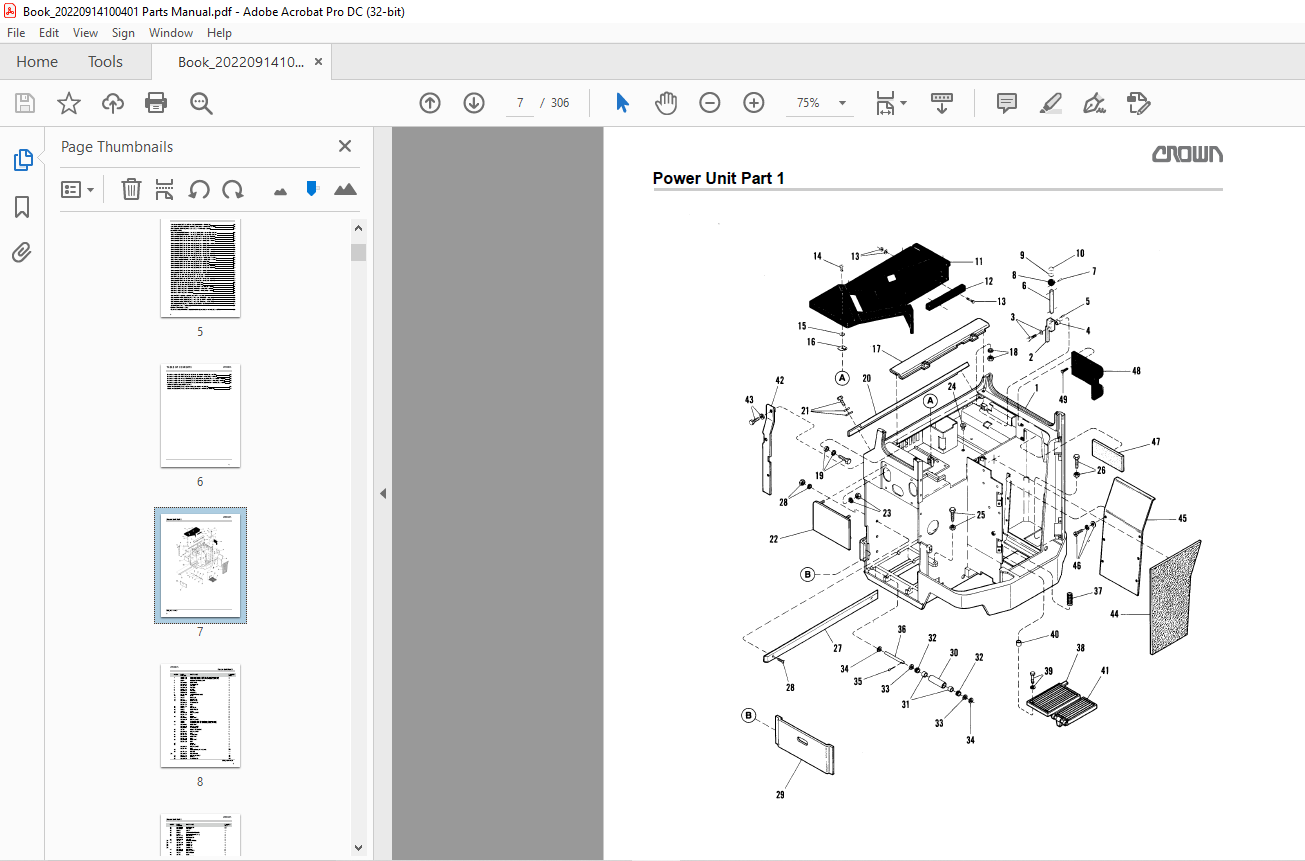Click the total pages 306 text
The height and width of the screenshot is (861, 1305).
tap(560, 103)
